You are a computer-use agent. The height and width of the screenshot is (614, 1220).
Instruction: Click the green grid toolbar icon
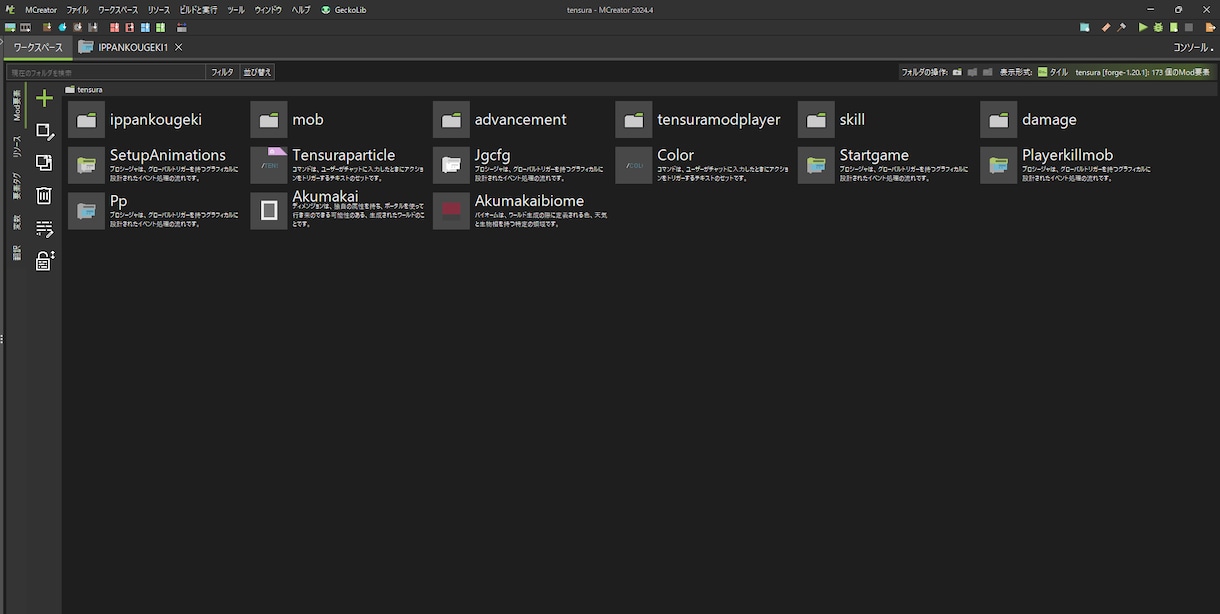tap(160, 28)
